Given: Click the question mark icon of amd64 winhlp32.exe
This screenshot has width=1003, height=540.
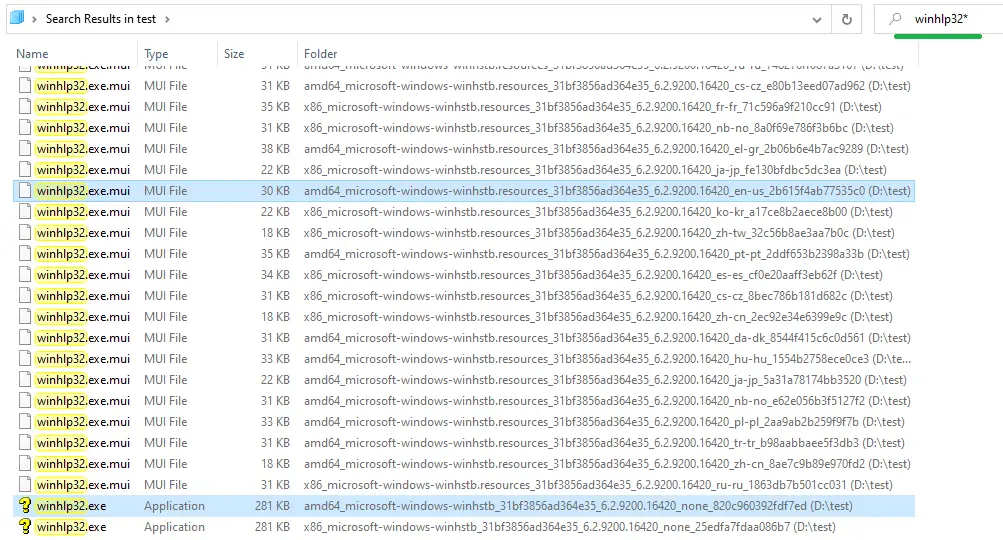Looking at the screenshot, I should click(25, 506).
